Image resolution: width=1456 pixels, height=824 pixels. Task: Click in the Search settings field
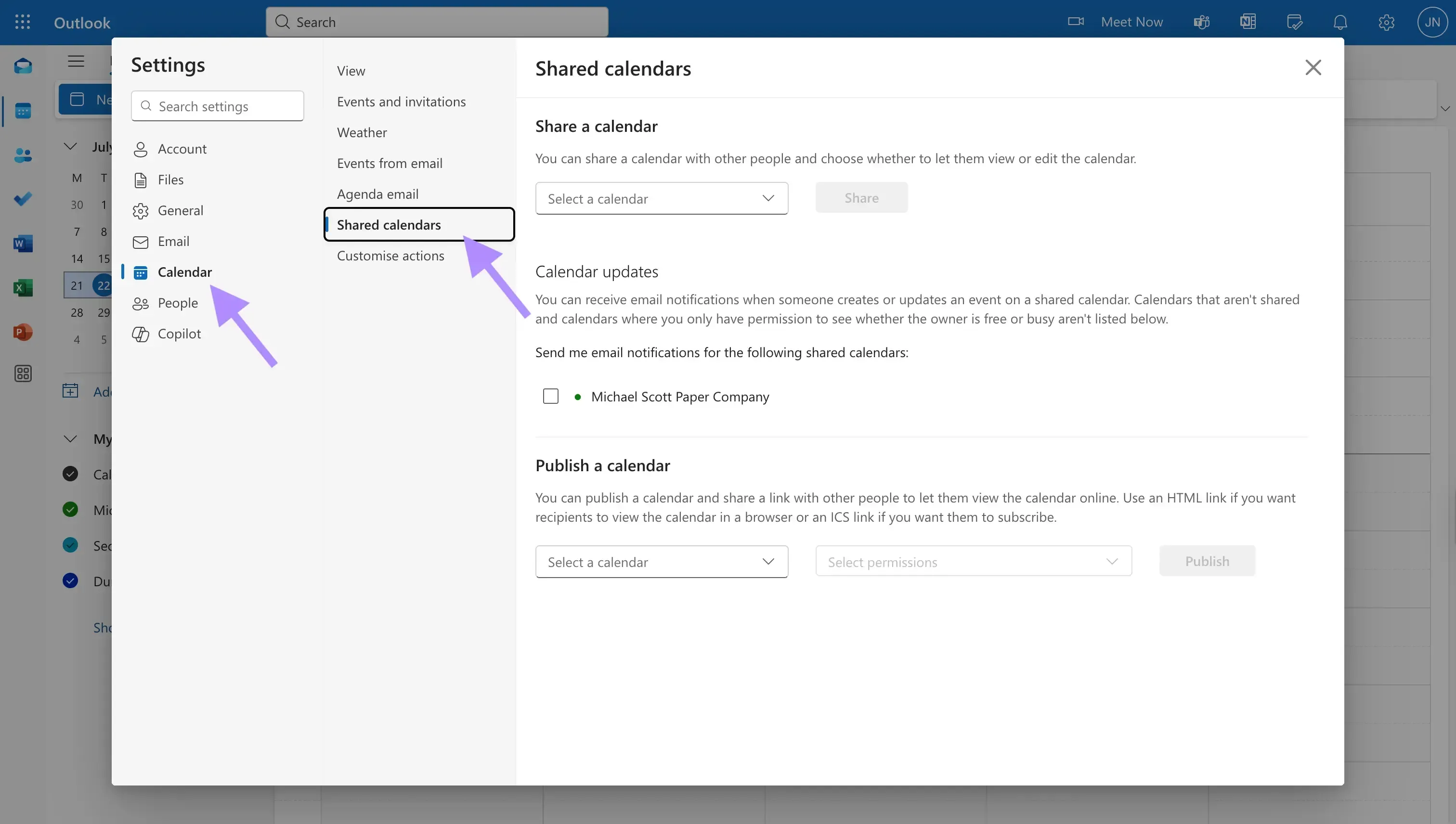(217, 106)
